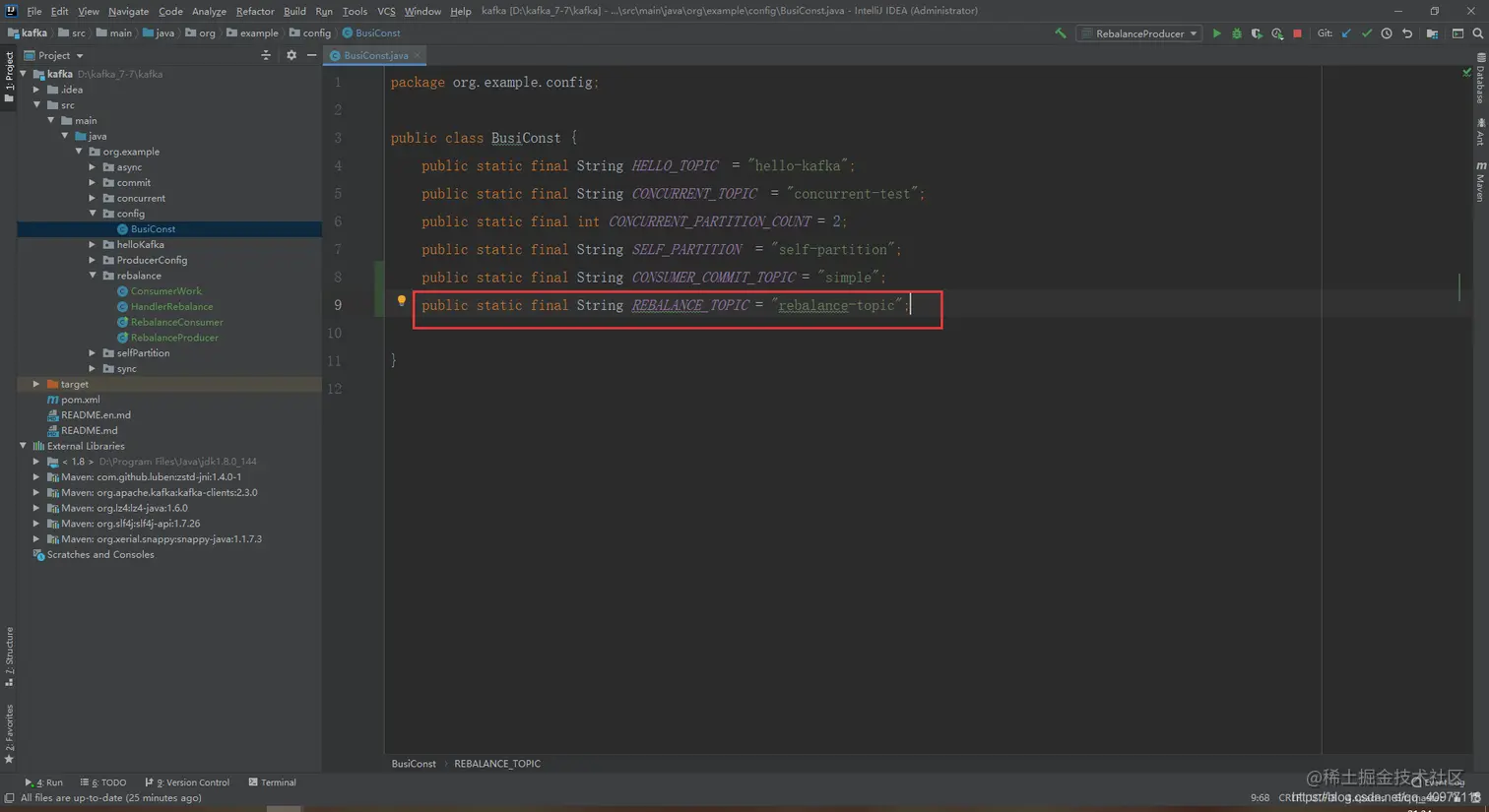
Task: Toggle the Maven tool window
Action: (x=1480, y=182)
